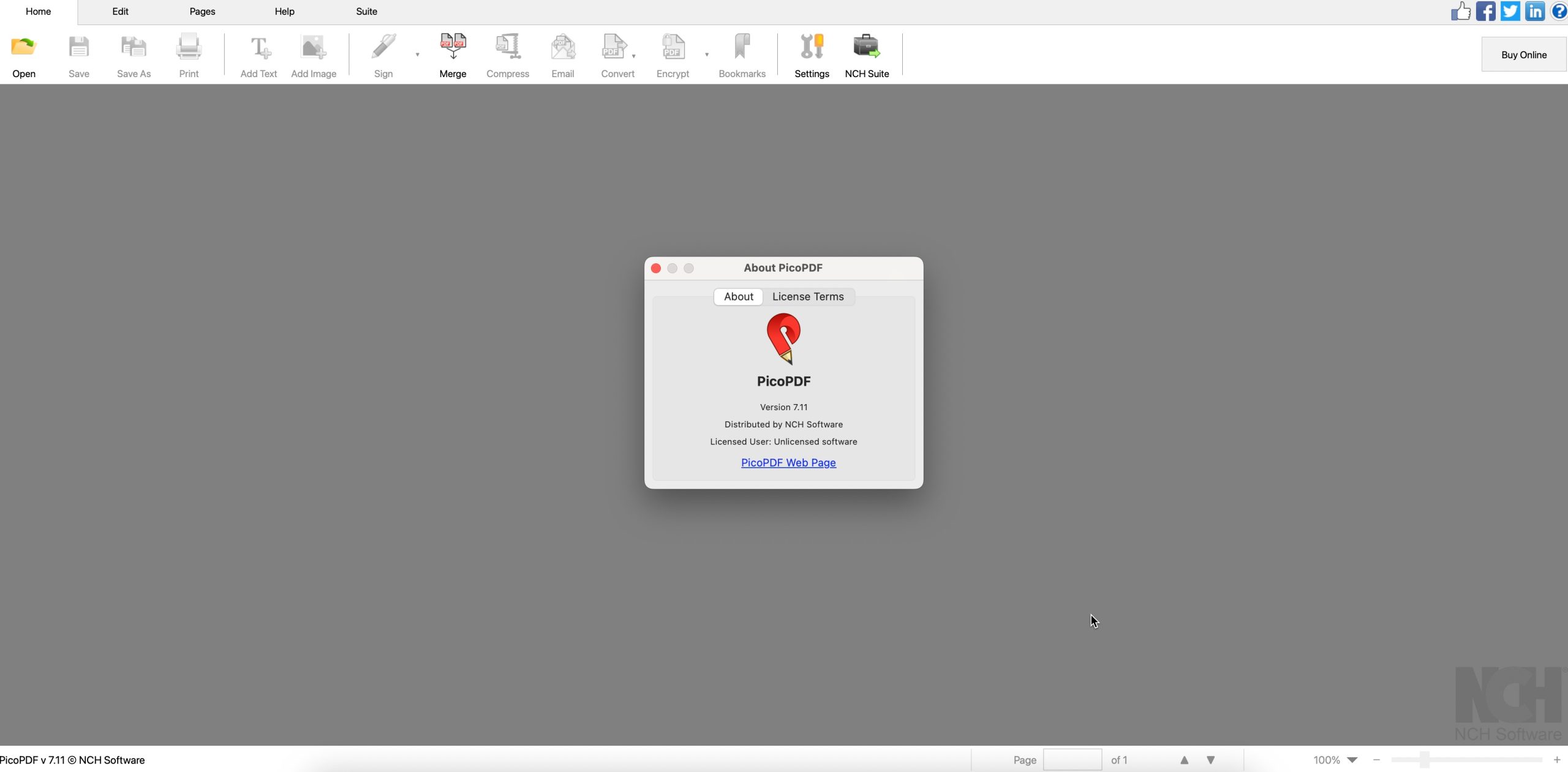Select the License Terms tab
This screenshot has width=1568, height=772.
coord(808,296)
